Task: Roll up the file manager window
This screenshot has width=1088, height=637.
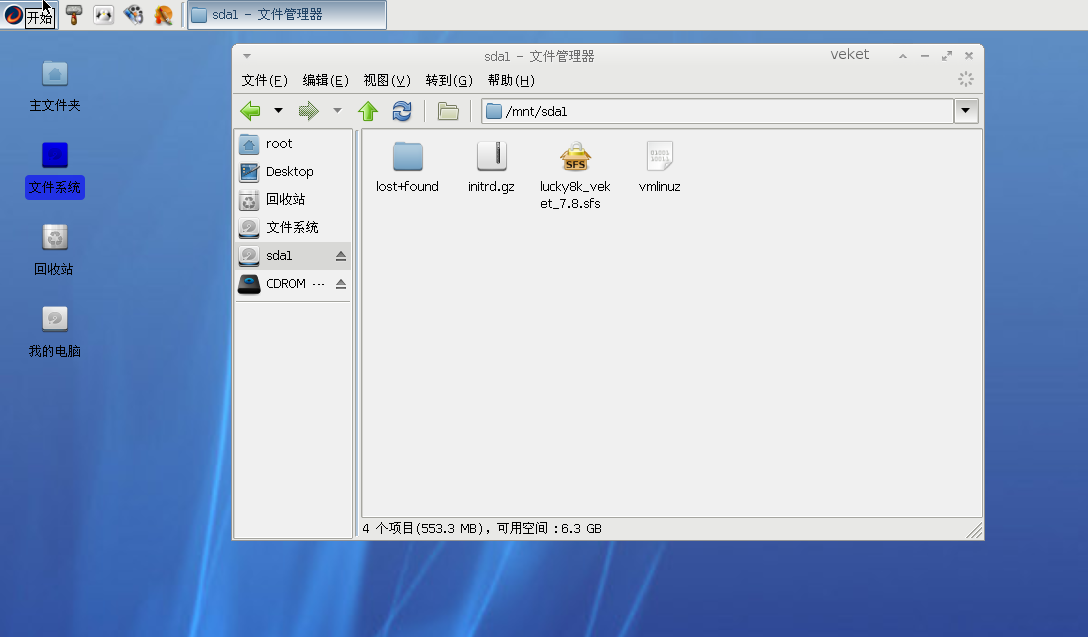Action: pyautogui.click(x=903, y=56)
